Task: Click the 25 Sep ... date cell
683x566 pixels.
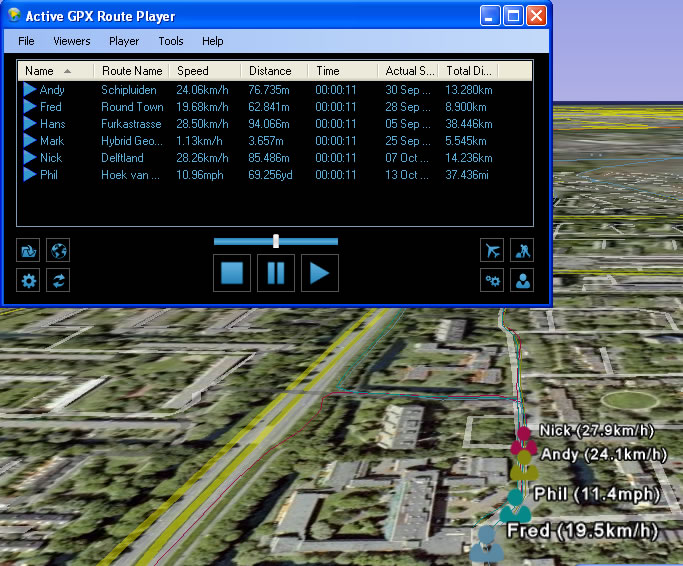Action: point(408,141)
